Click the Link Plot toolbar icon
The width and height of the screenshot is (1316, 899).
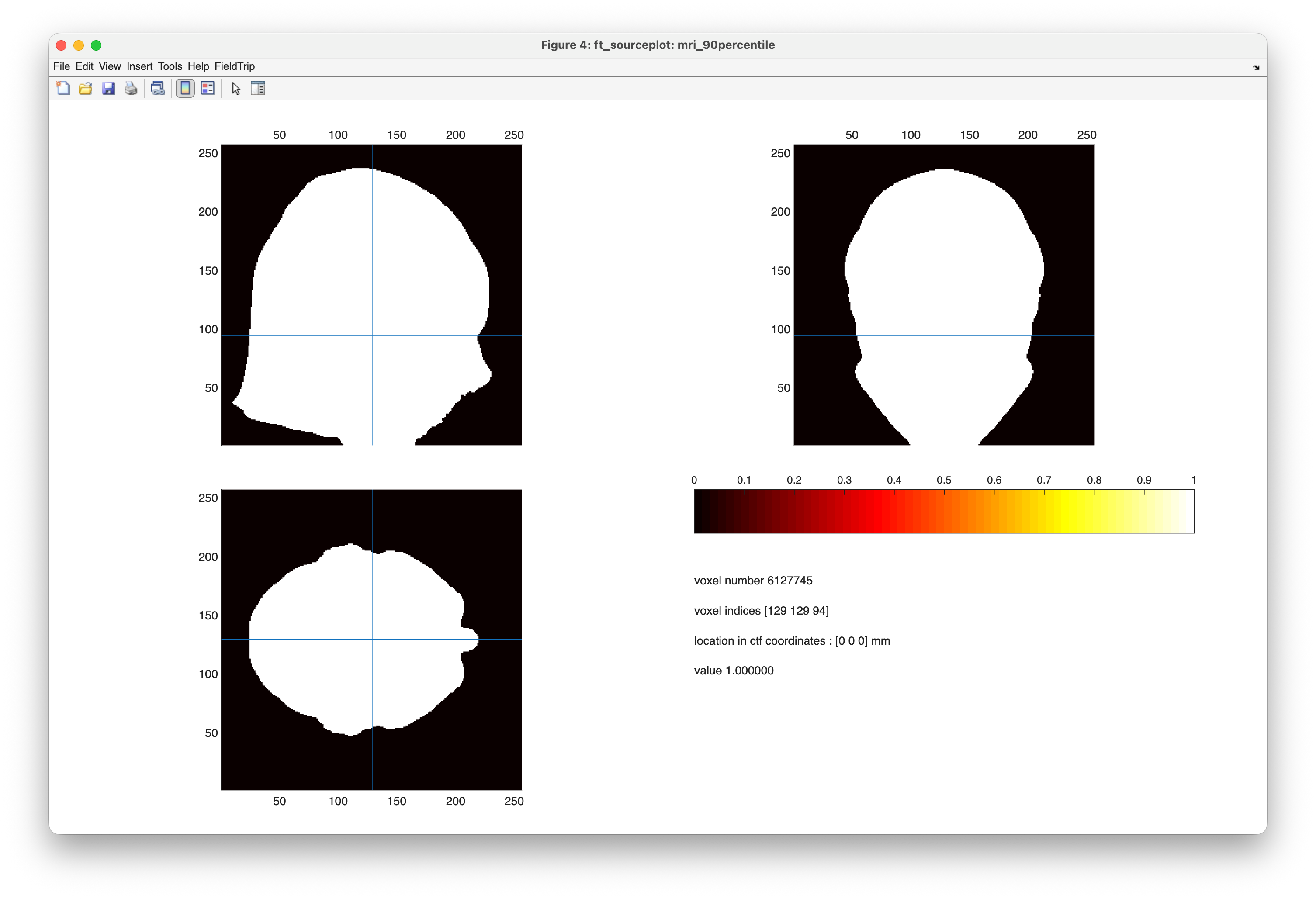158,88
